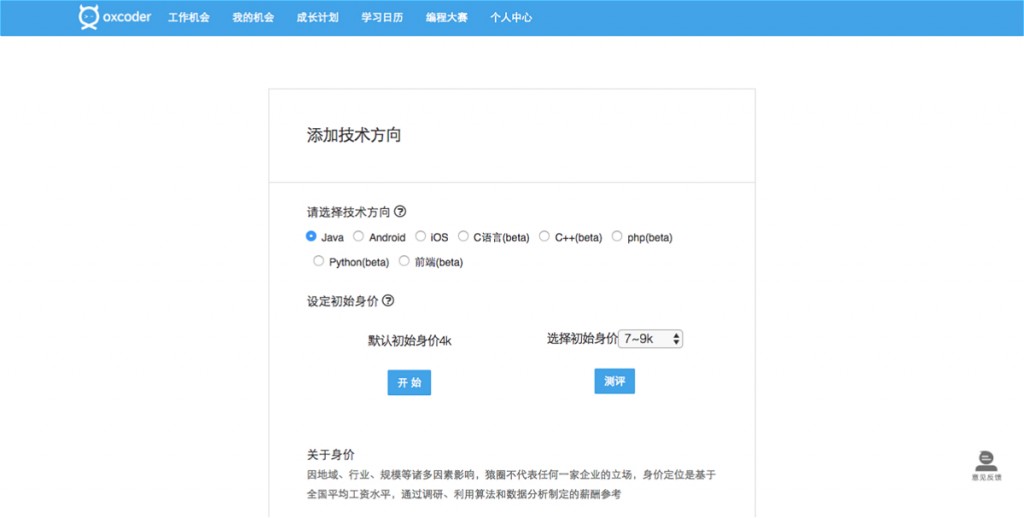Choose the iOS radio option

pyautogui.click(x=420, y=237)
